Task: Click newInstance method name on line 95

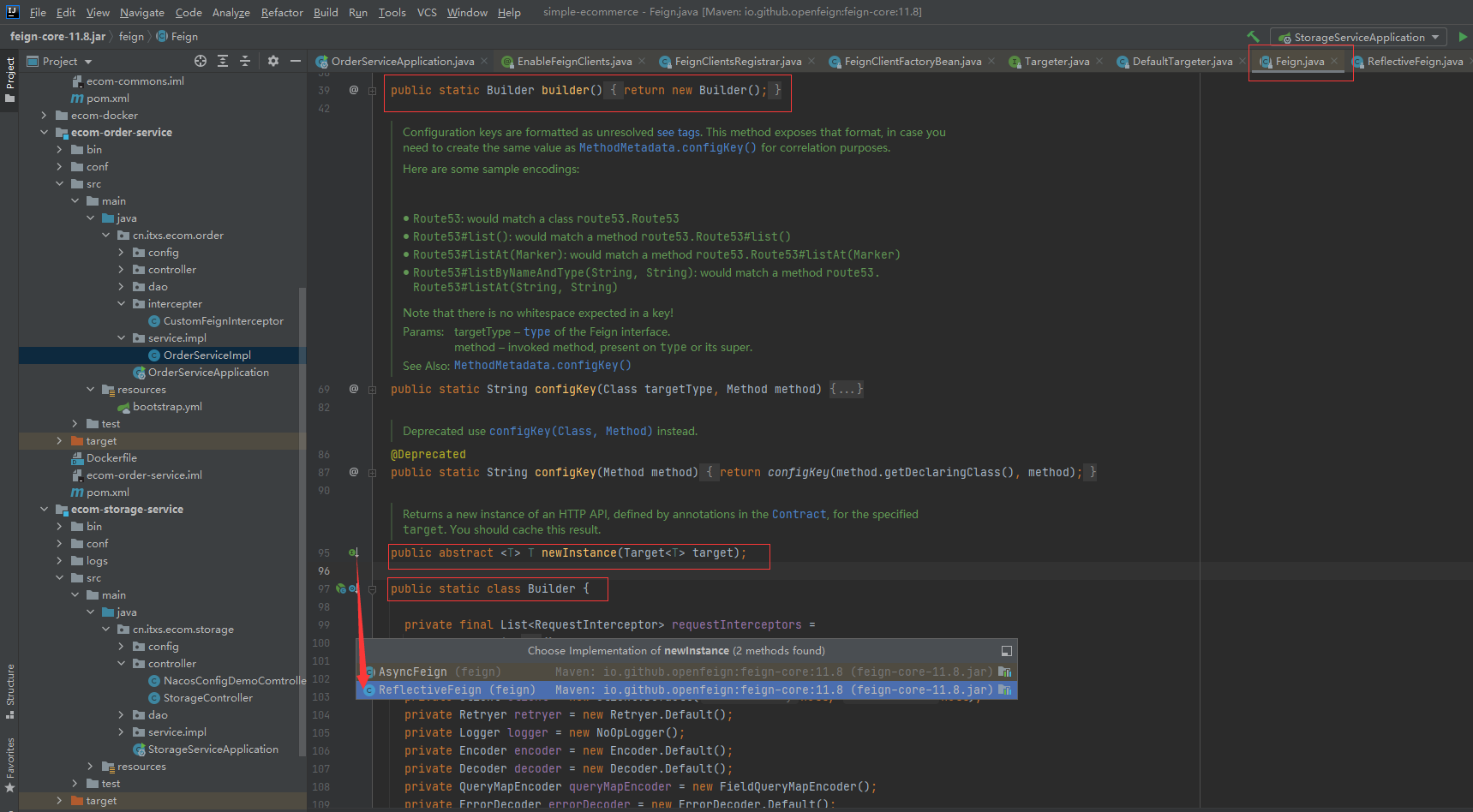Action: click(578, 553)
